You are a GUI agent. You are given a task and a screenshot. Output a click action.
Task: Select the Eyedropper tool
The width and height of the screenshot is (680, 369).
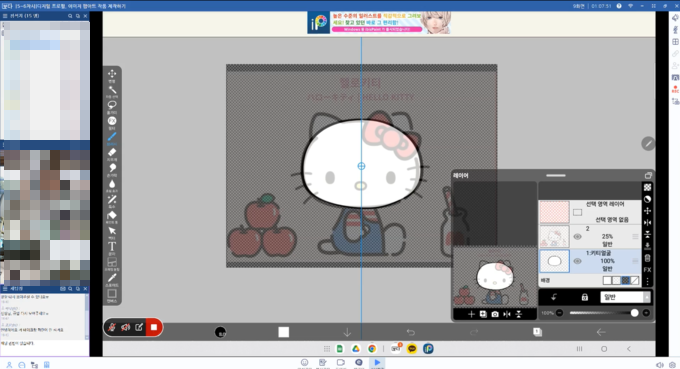[112, 278]
